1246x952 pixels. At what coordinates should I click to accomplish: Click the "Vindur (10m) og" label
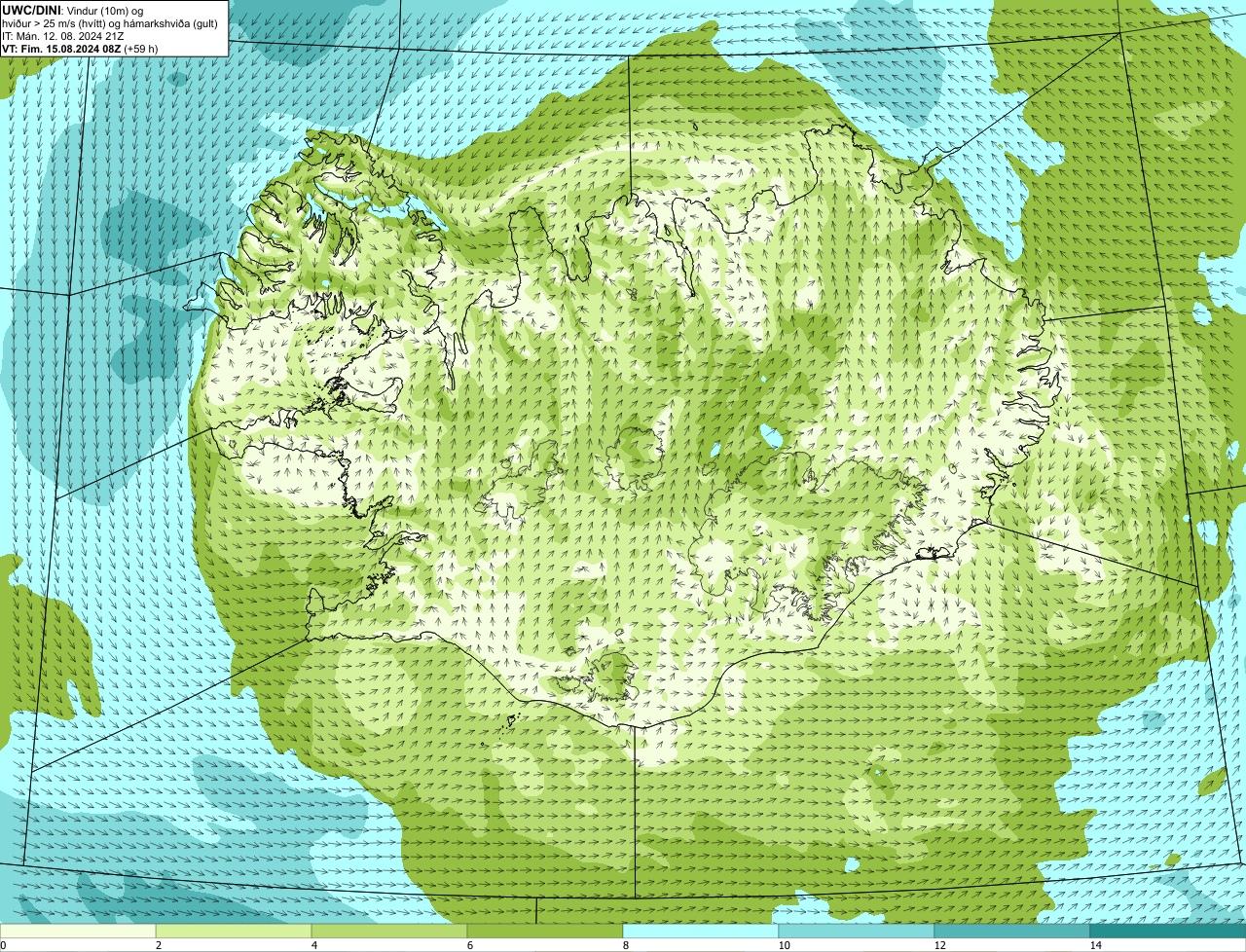[105, 11]
